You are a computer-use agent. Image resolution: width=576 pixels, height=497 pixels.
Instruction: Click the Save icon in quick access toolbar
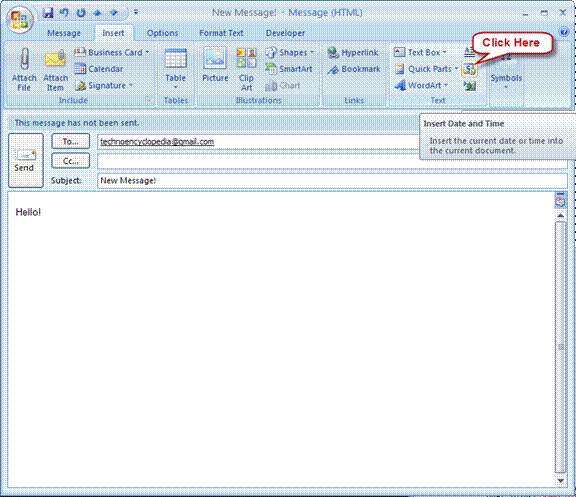pyautogui.click(x=48, y=13)
